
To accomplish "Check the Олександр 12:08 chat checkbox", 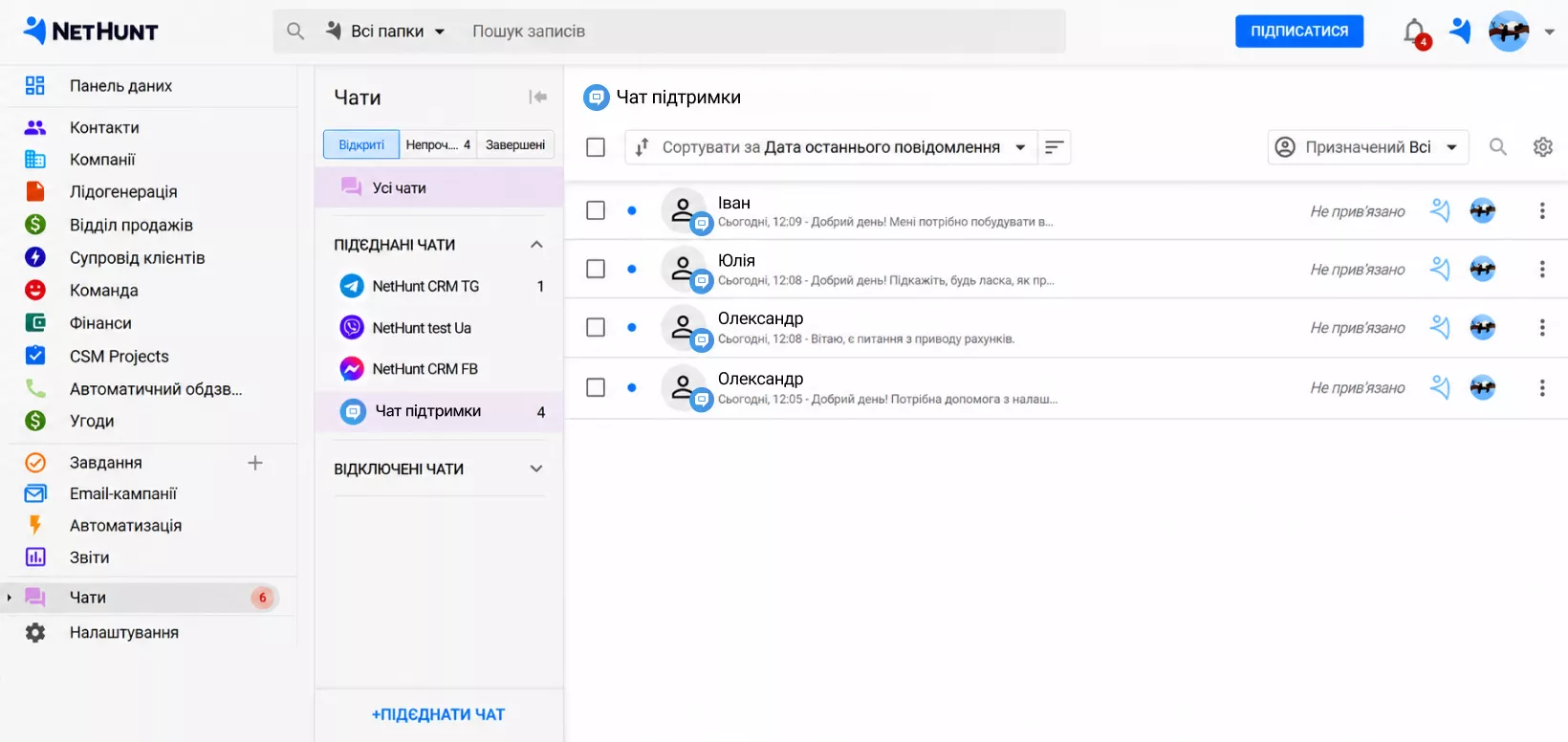I will point(596,327).
